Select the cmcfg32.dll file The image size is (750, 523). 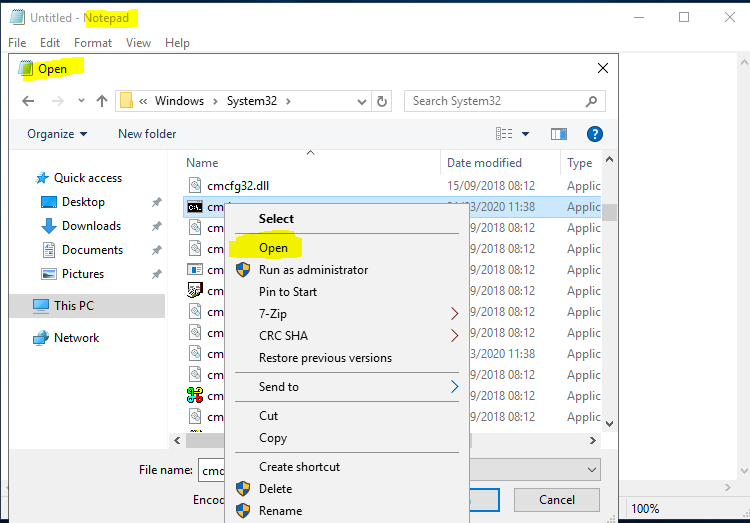pyautogui.click(x=238, y=186)
